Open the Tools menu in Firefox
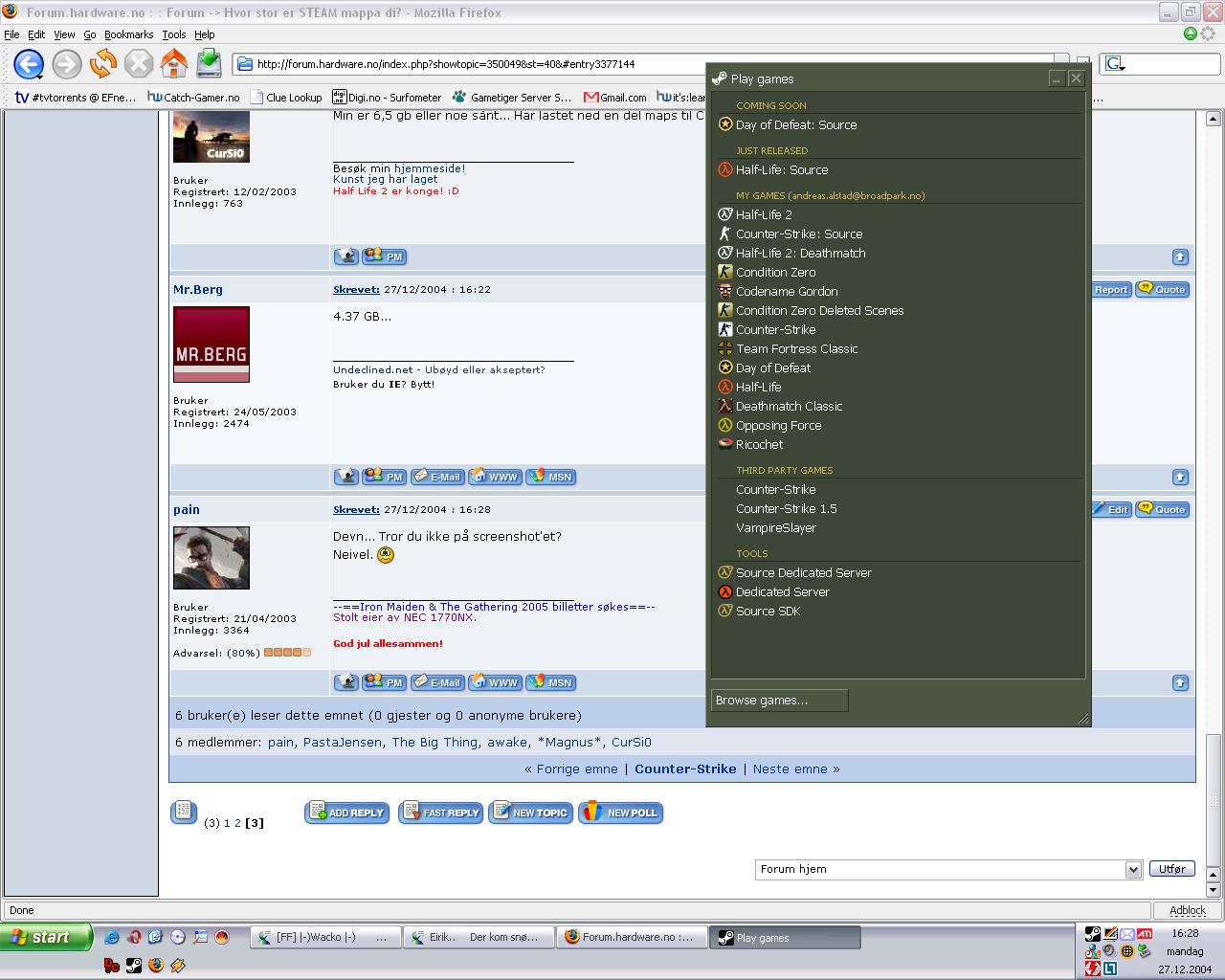This screenshot has height=980, width=1225. pyautogui.click(x=173, y=34)
